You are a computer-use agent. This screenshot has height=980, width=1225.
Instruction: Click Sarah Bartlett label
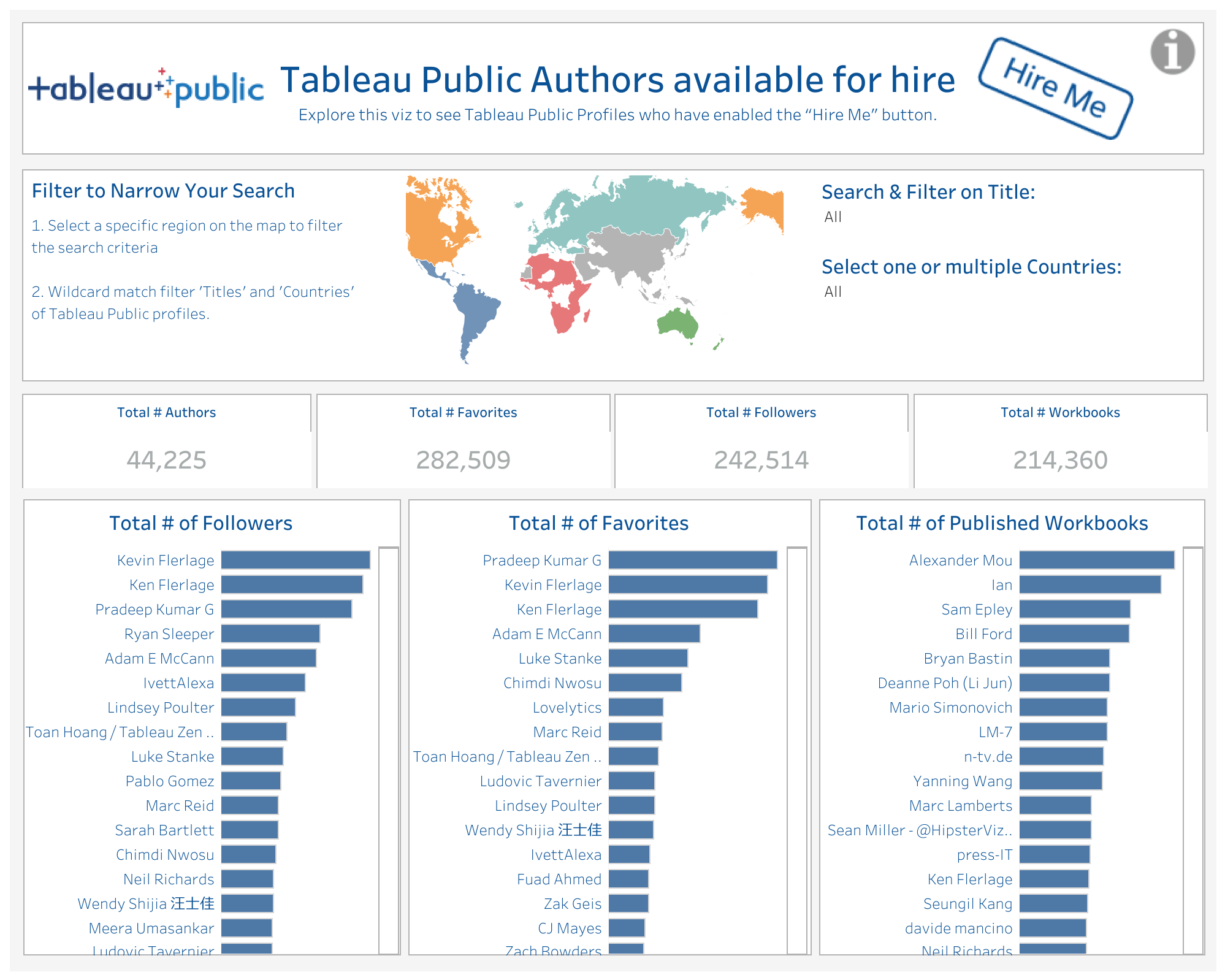(164, 830)
